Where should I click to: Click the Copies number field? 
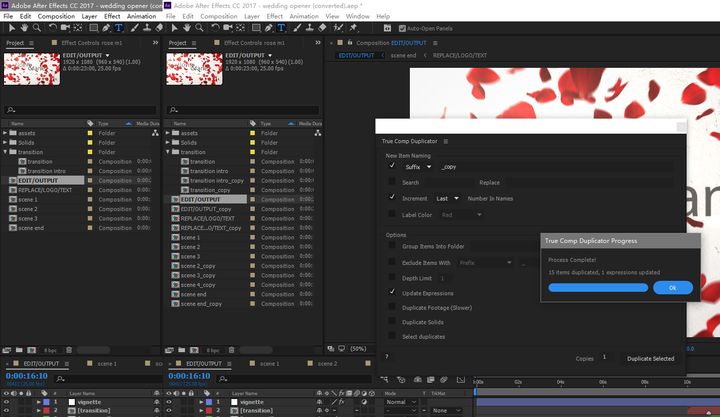pyautogui.click(x=605, y=357)
